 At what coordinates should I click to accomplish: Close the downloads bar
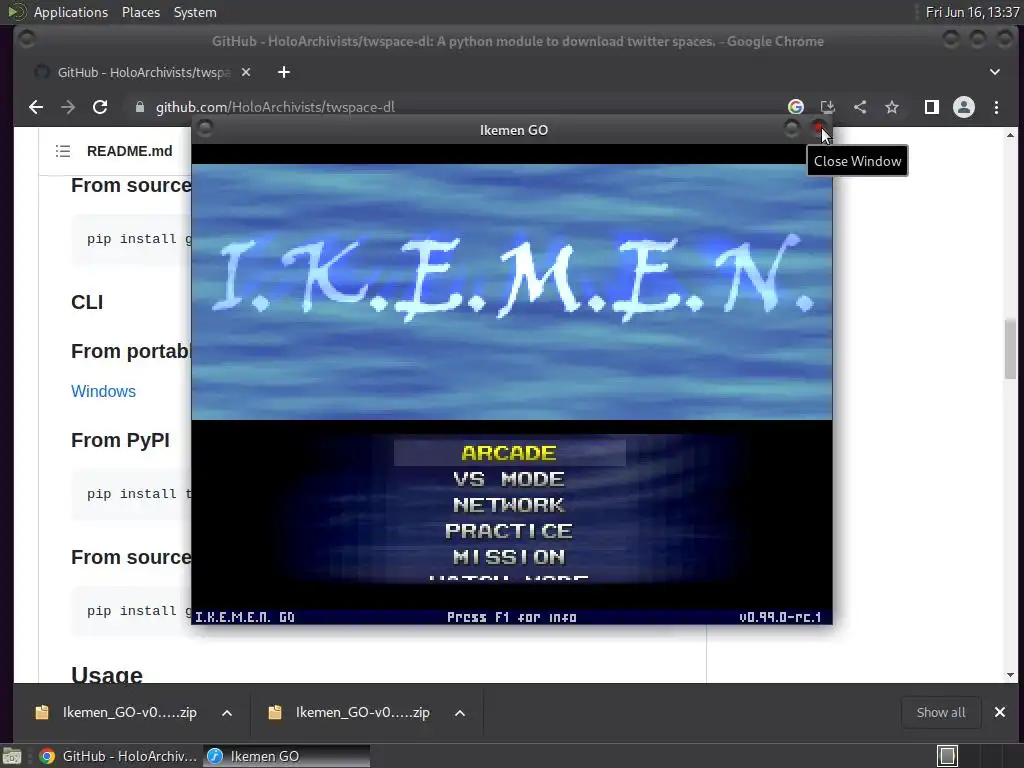1000,712
